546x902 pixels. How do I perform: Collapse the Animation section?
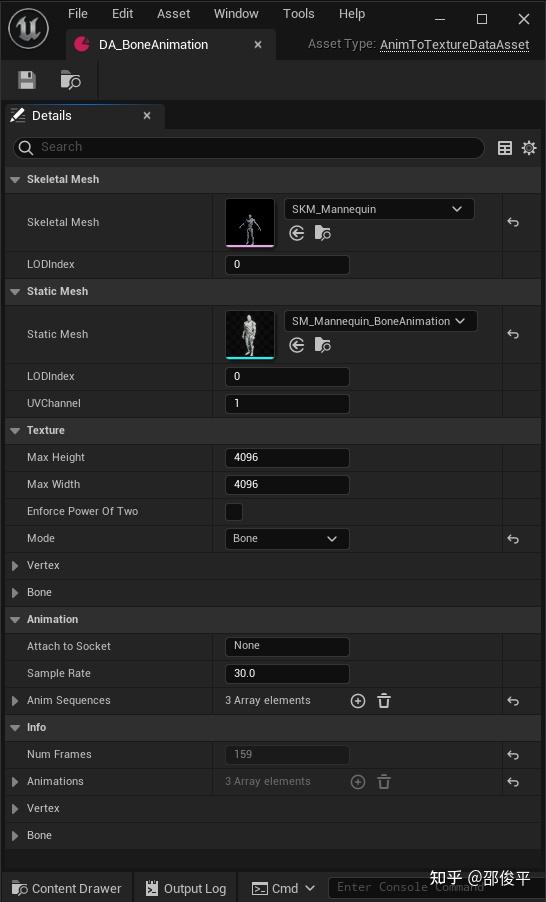click(x=16, y=620)
